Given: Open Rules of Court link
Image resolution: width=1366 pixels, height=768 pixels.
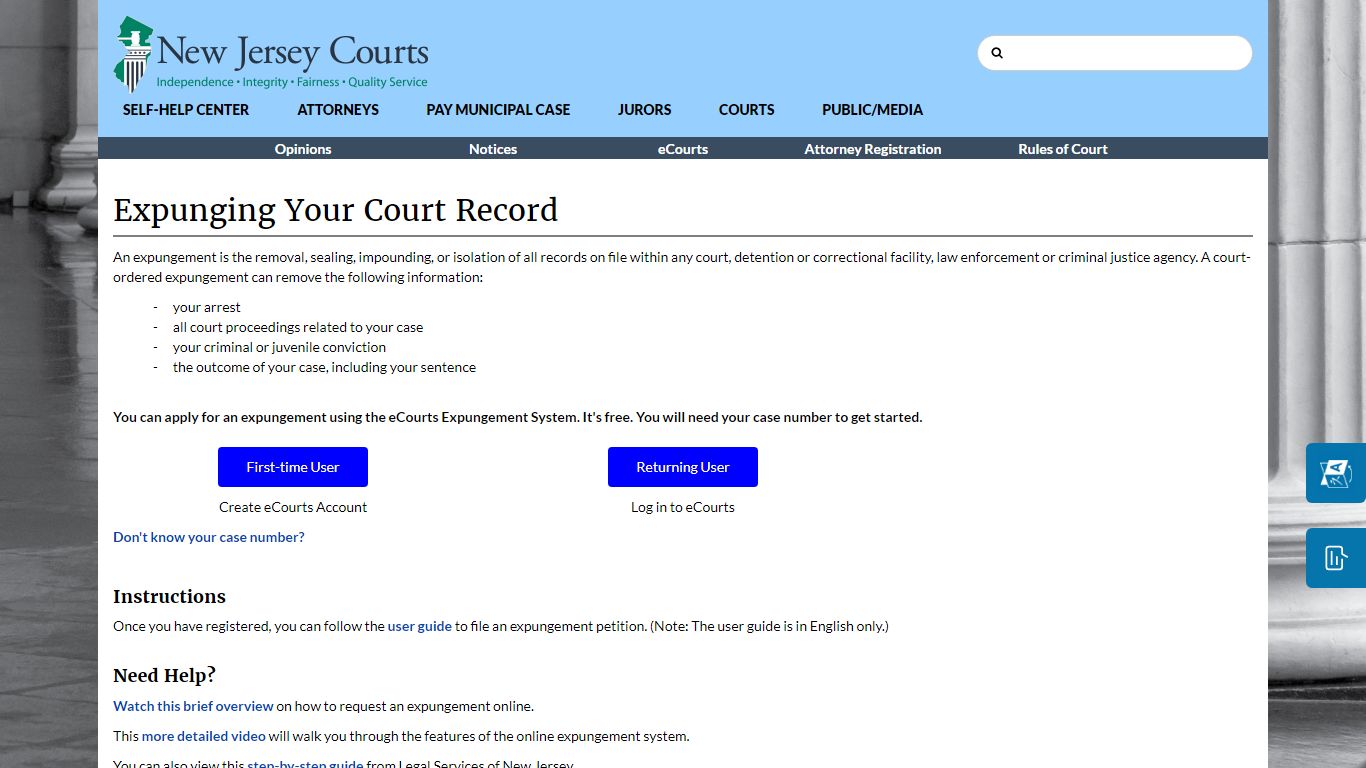Looking at the screenshot, I should coord(1063,149).
